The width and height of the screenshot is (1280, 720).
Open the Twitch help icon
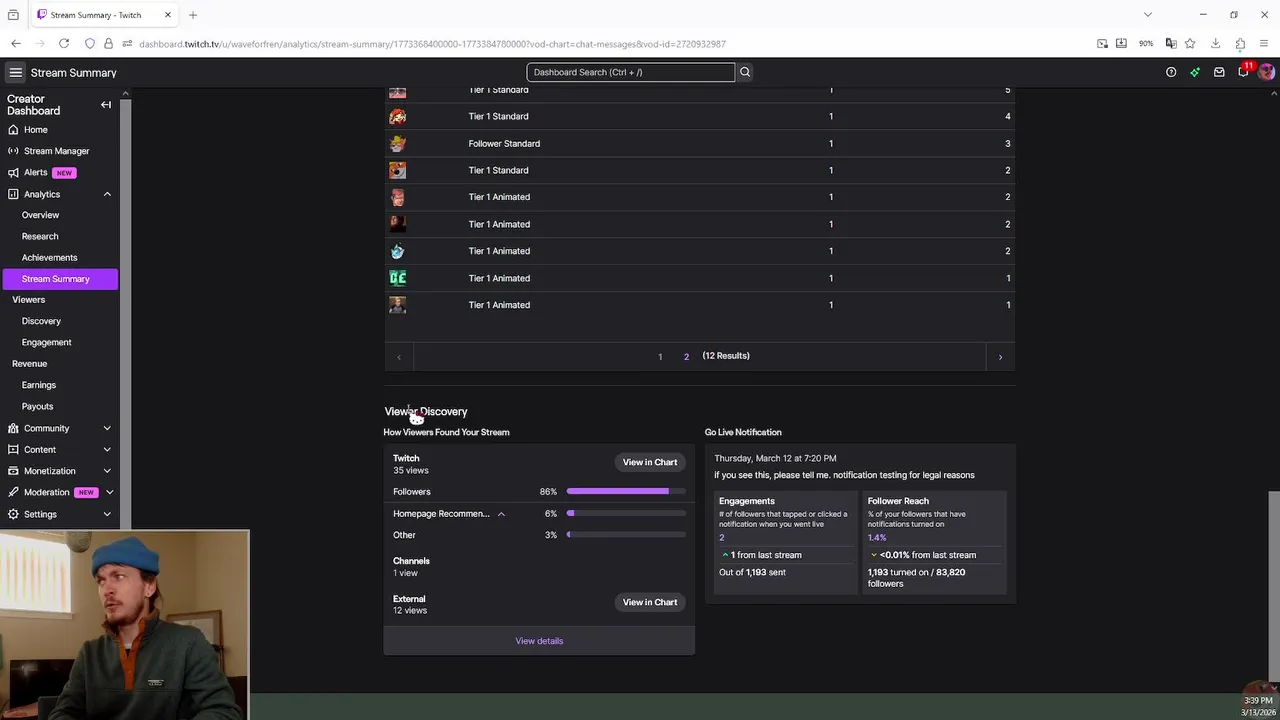pyautogui.click(x=1171, y=72)
